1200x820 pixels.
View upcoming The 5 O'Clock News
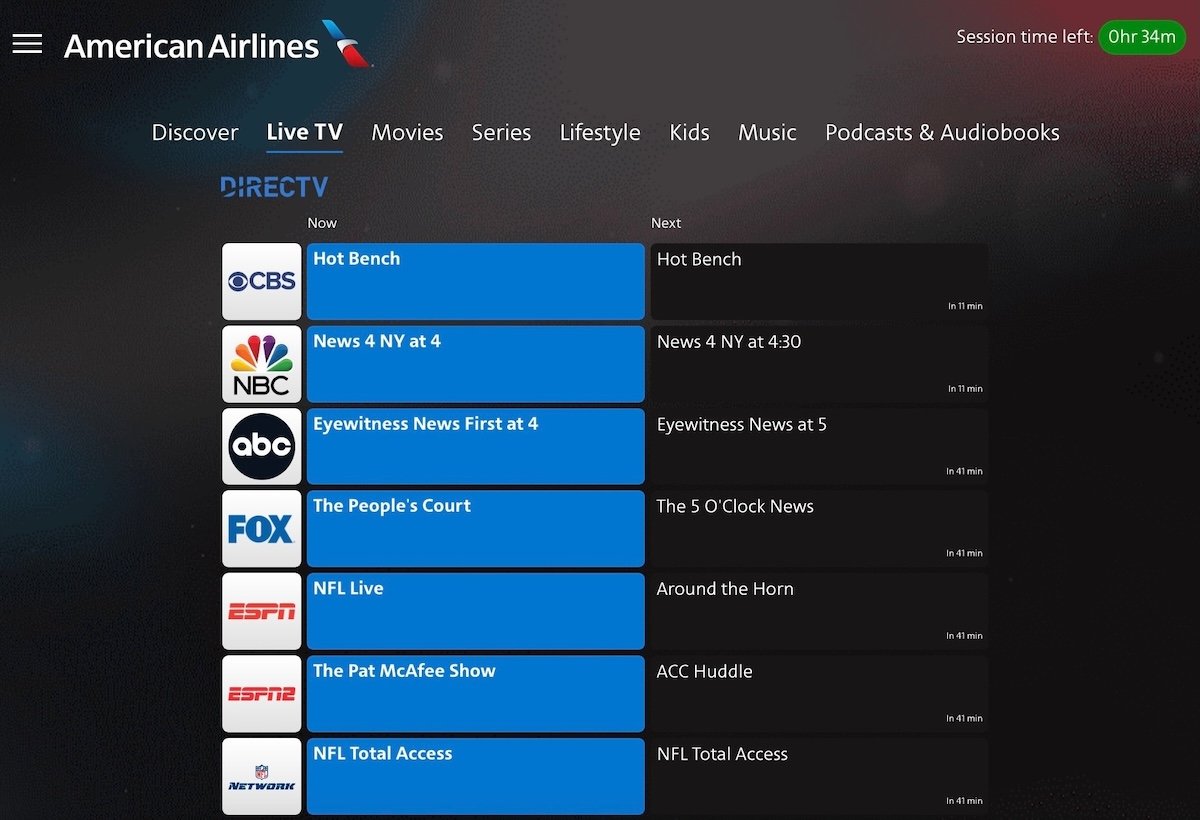pos(819,529)
